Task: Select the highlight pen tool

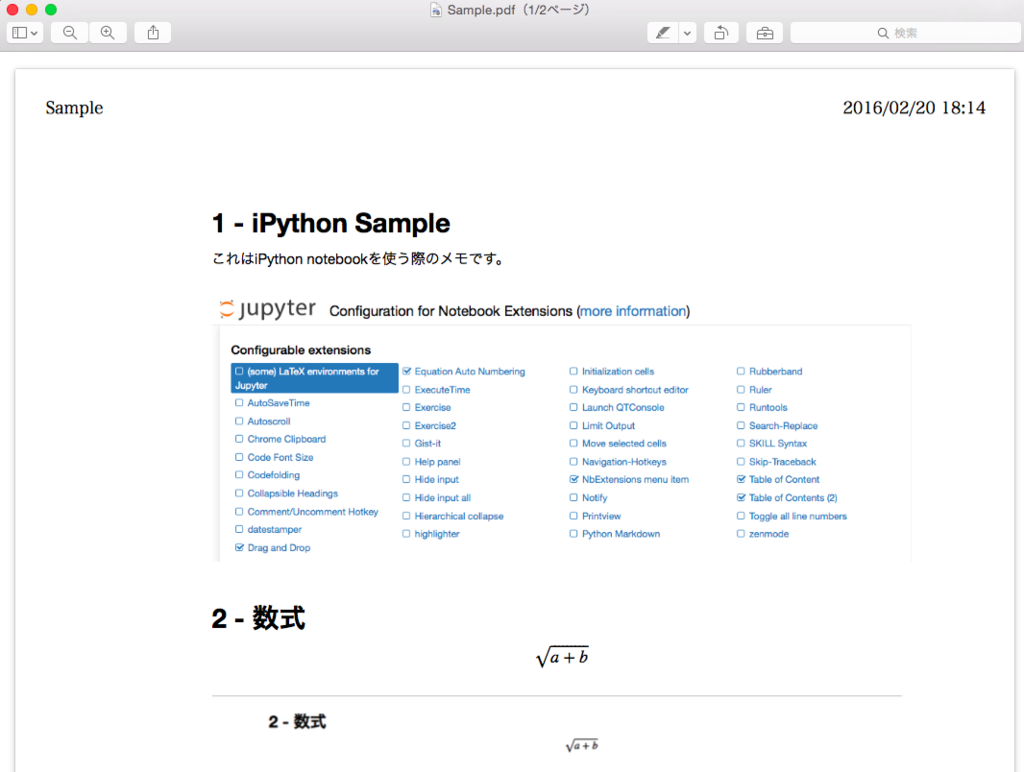Action: pos(663,33)
